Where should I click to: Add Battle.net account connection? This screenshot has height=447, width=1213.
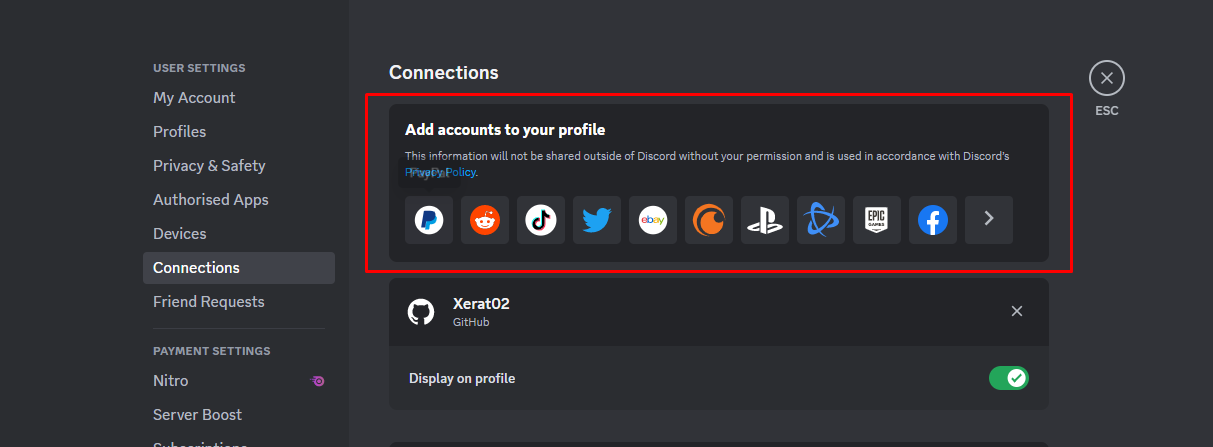tap(821, 220)
